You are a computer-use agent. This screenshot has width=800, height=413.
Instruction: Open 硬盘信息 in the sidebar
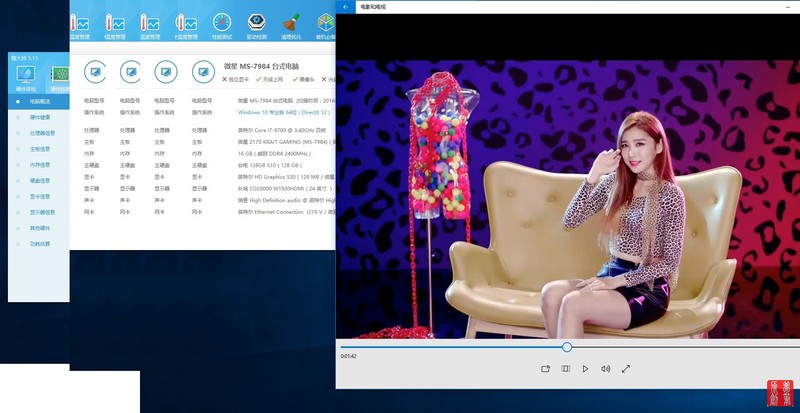pyautogui.click(x=39, y=181)
